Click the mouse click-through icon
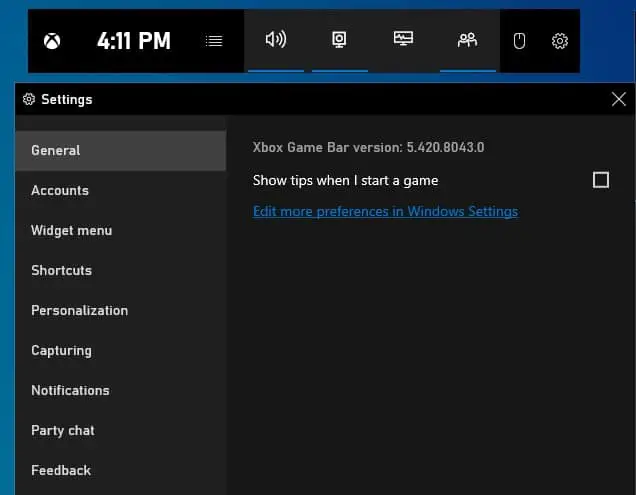This screenshot has height=495, width=636. tap(519, 41)
